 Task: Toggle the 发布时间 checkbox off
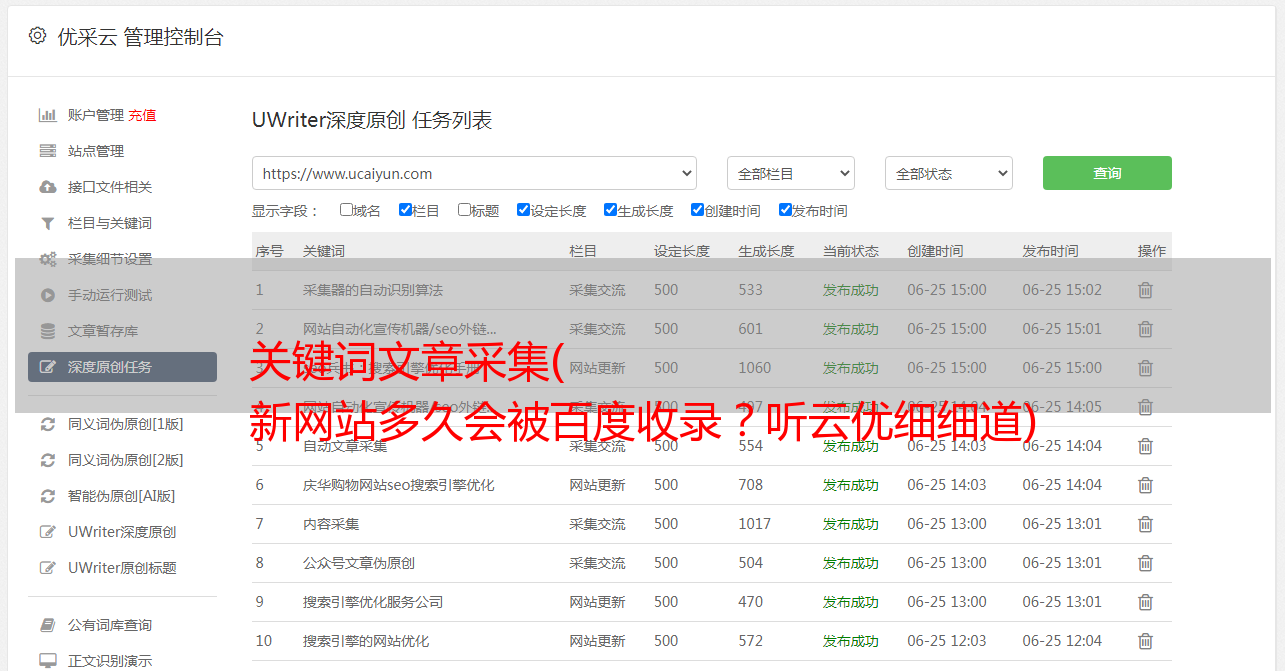[x=785, y=210]
